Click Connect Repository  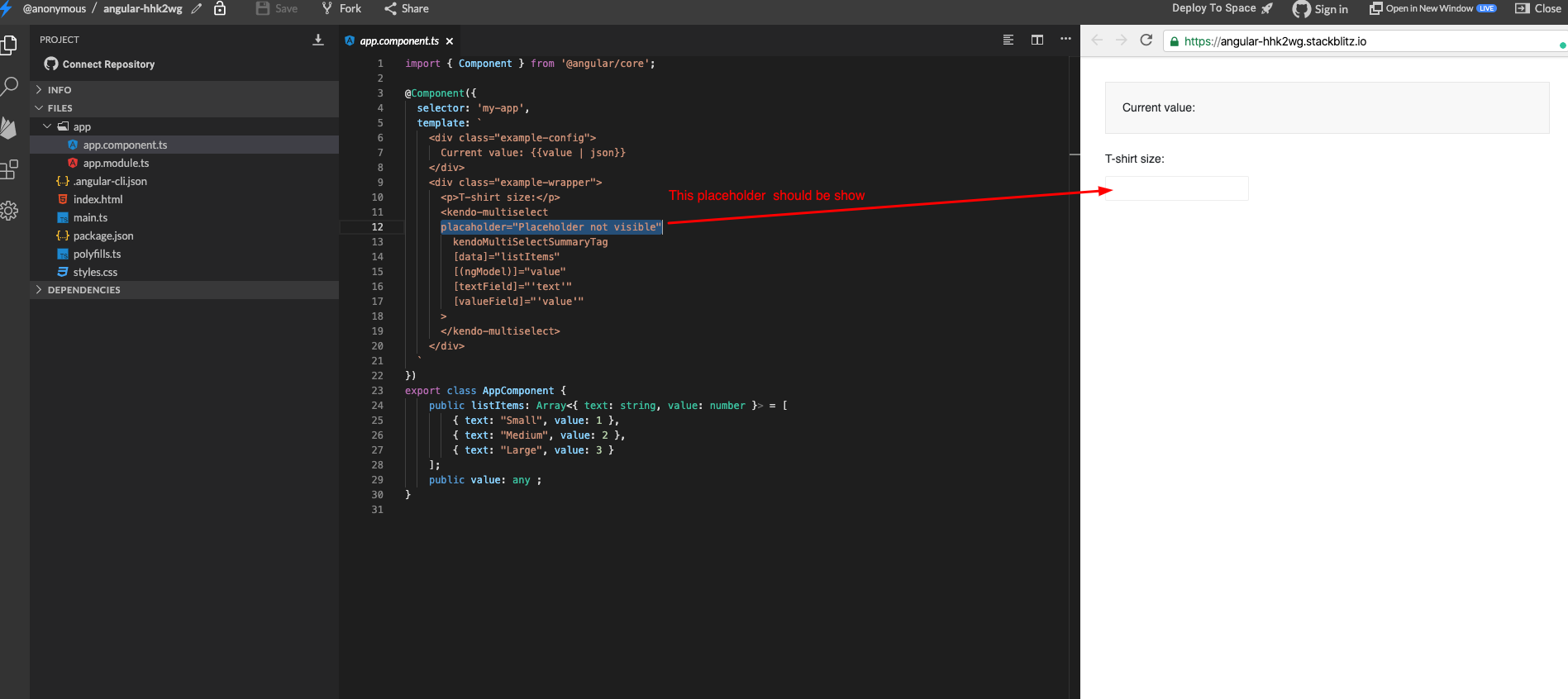click(x=99, y=64)
